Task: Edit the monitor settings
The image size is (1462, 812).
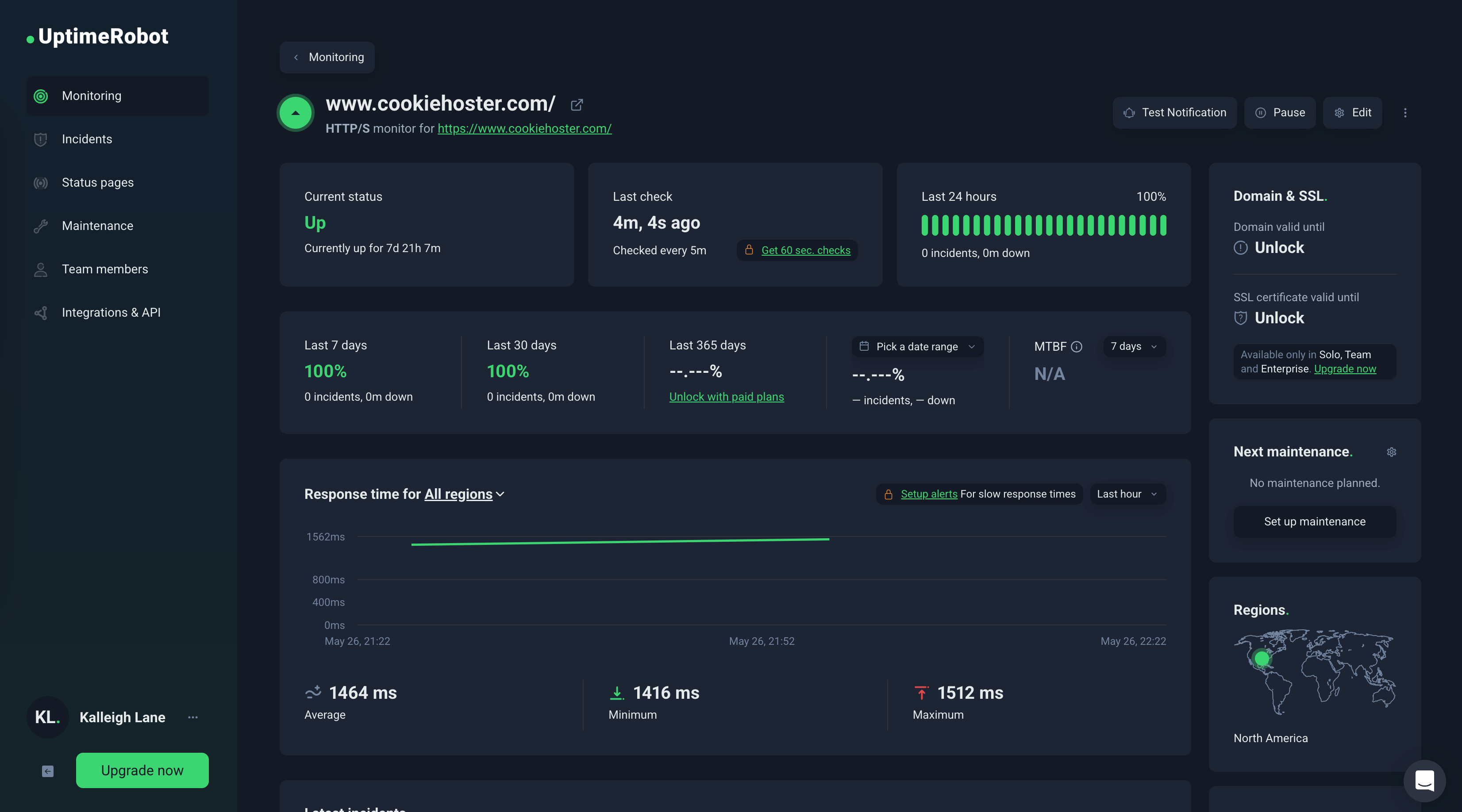Action: tap(1352, 112)
